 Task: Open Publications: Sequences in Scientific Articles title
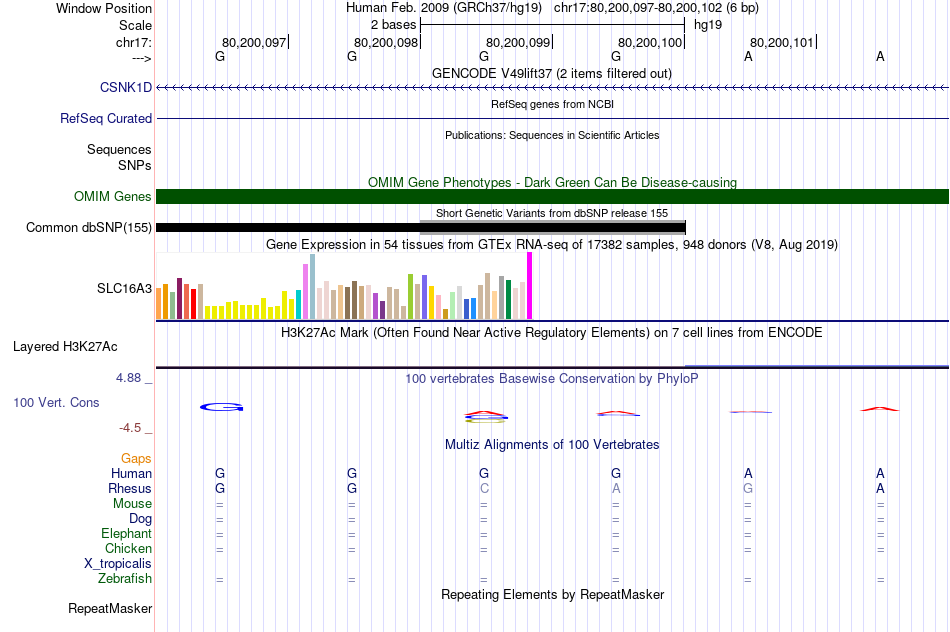click(x=552, y=135)
